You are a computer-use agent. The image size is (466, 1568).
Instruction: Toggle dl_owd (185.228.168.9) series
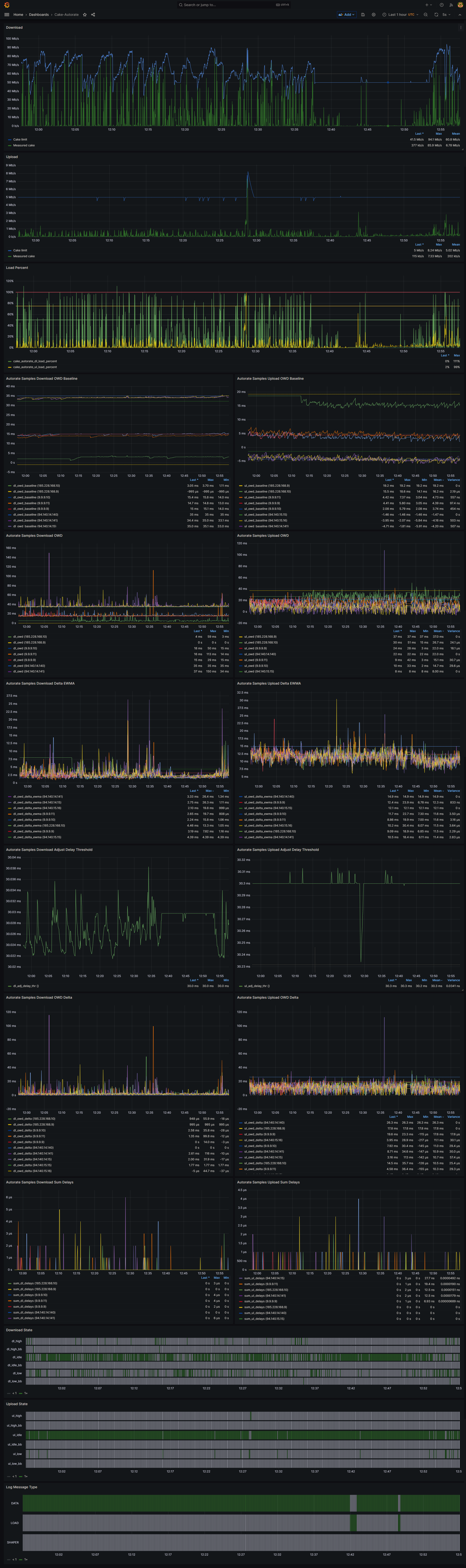(x=29, y=642)
